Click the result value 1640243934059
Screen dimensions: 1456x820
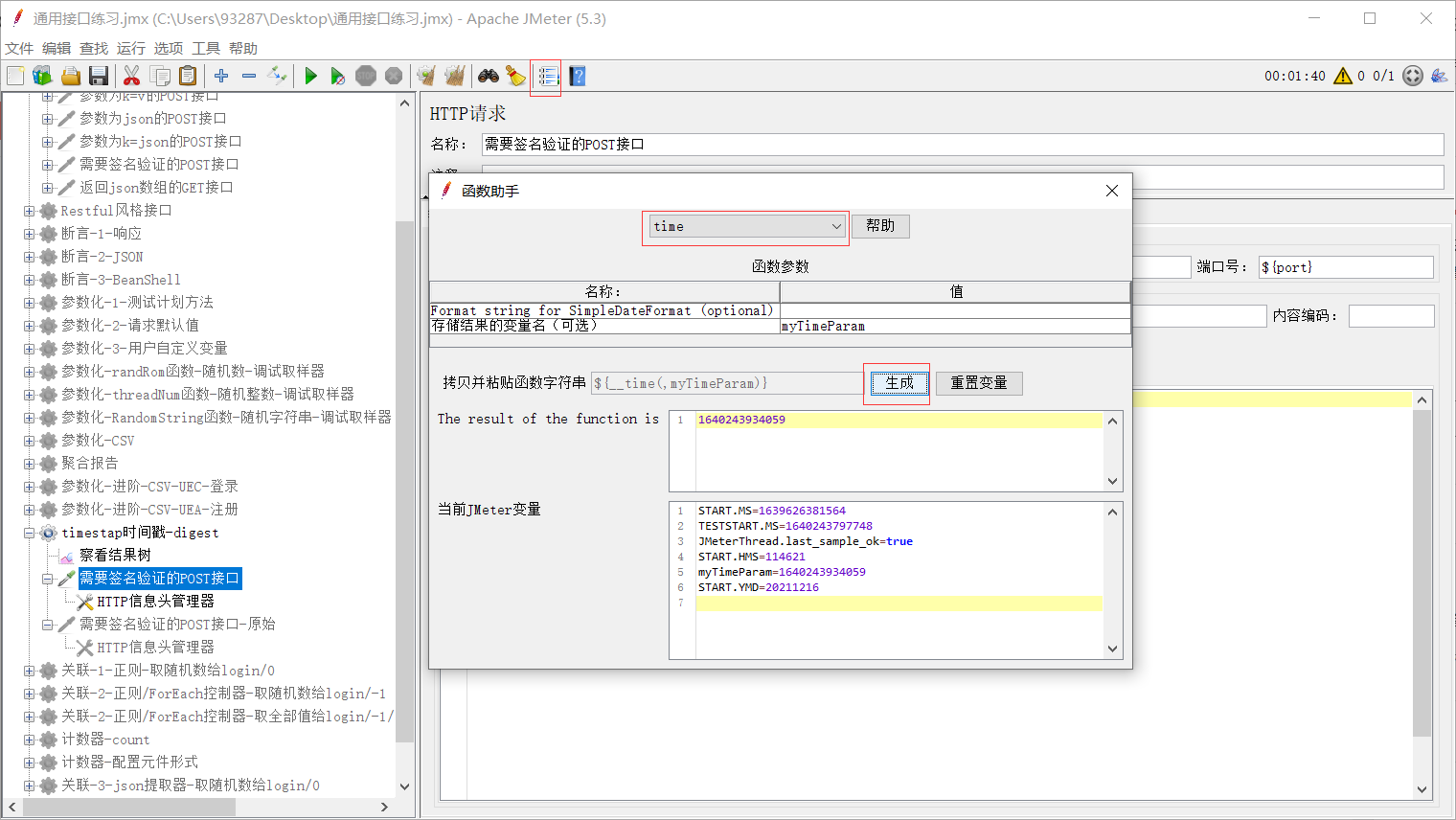(x=741, y=420)
